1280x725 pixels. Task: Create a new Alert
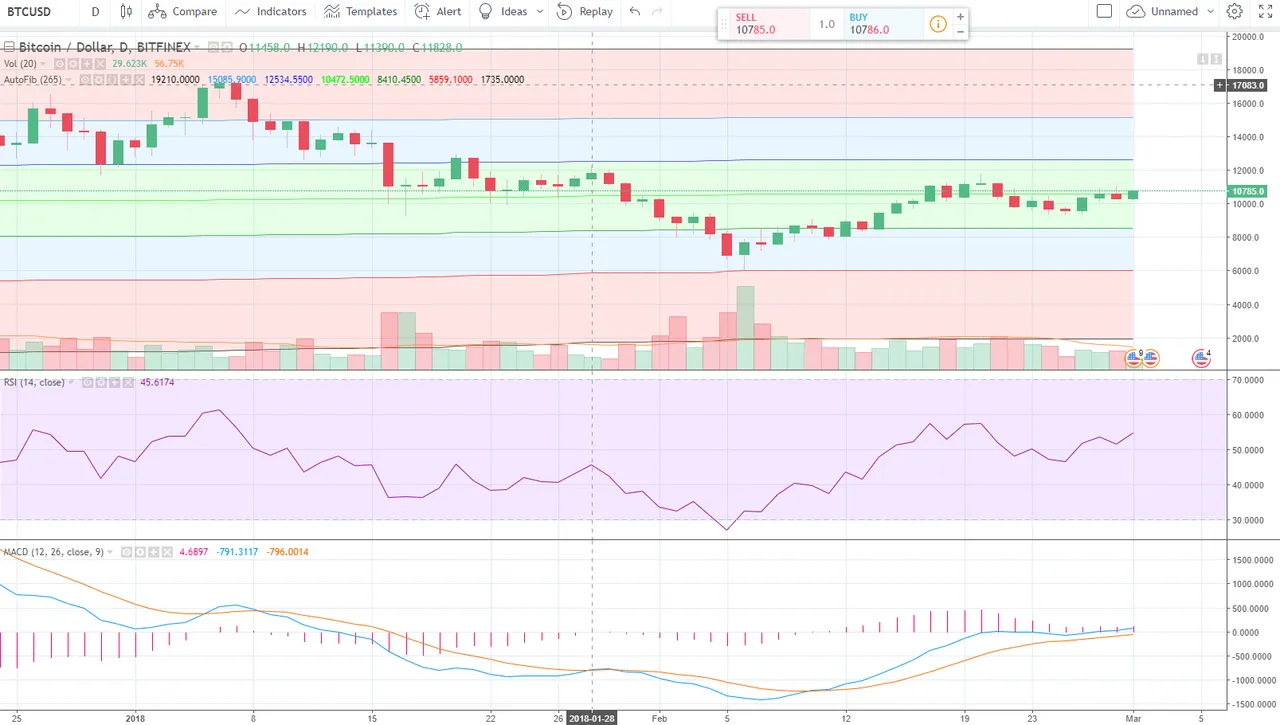tap(438, 12)
